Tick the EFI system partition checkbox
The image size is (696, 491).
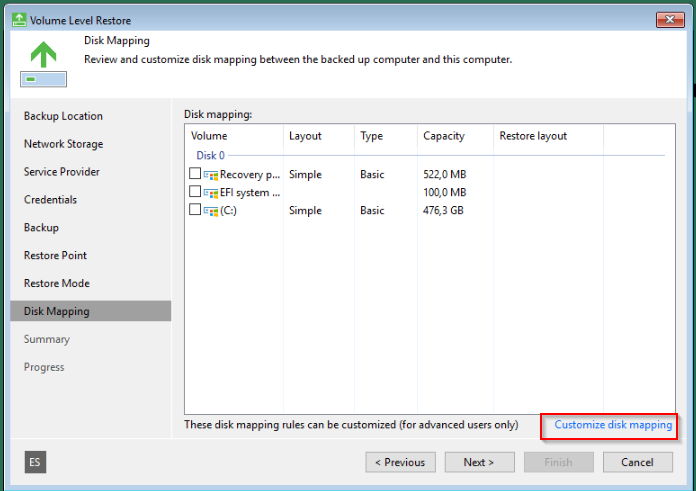pyautogui.click(x=195, y=193)
